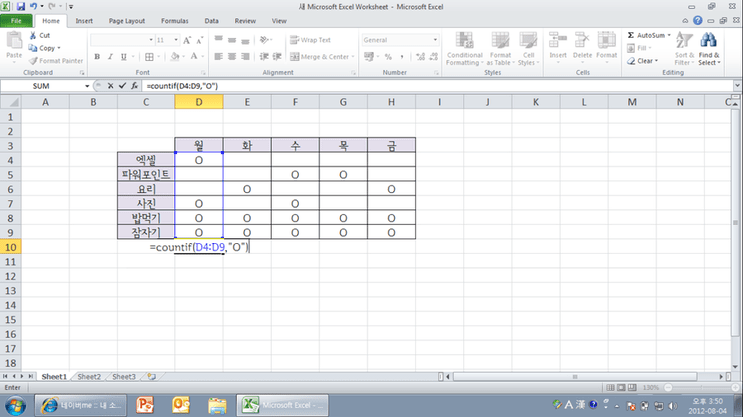Toggle Bold formatting button
The width and height of the screenshot is (743, 417).
[97, 56]
